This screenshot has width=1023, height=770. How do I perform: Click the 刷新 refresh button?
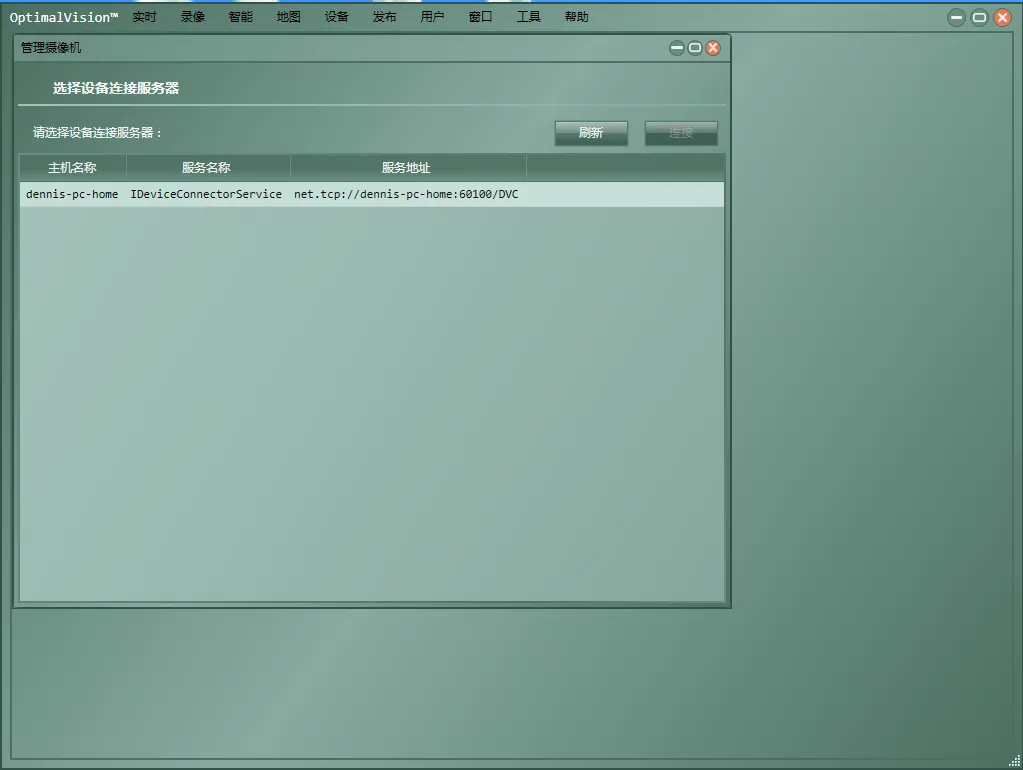tap(591, 133)
